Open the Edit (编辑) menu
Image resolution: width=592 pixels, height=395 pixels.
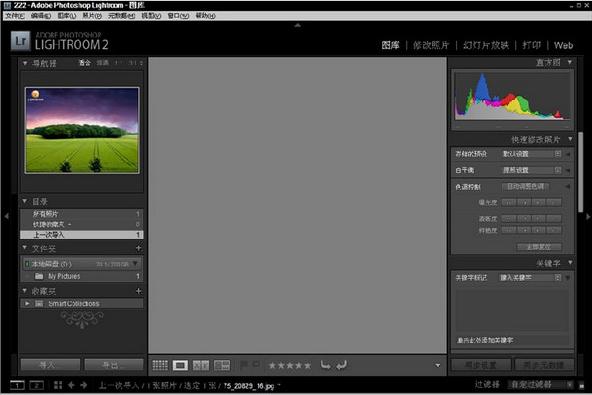point(41,15)
